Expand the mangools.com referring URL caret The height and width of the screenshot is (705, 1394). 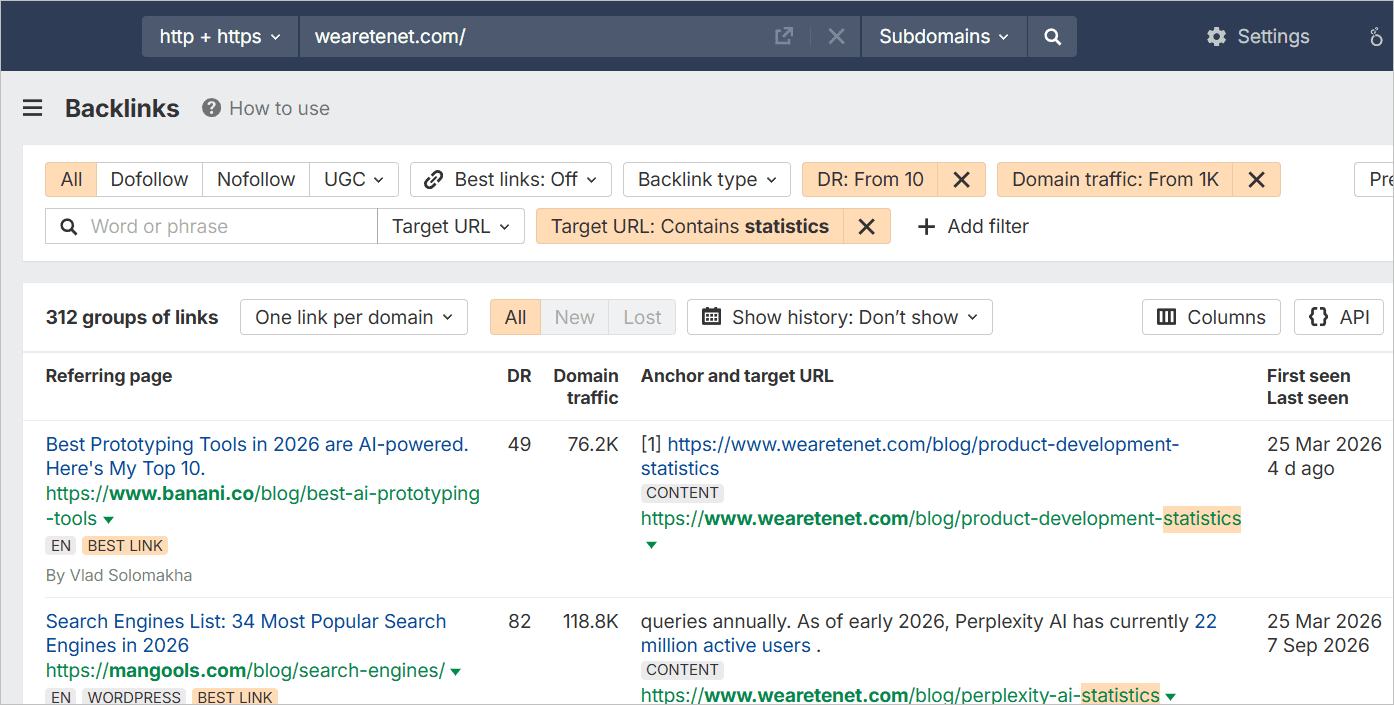(x=456, y=671)
